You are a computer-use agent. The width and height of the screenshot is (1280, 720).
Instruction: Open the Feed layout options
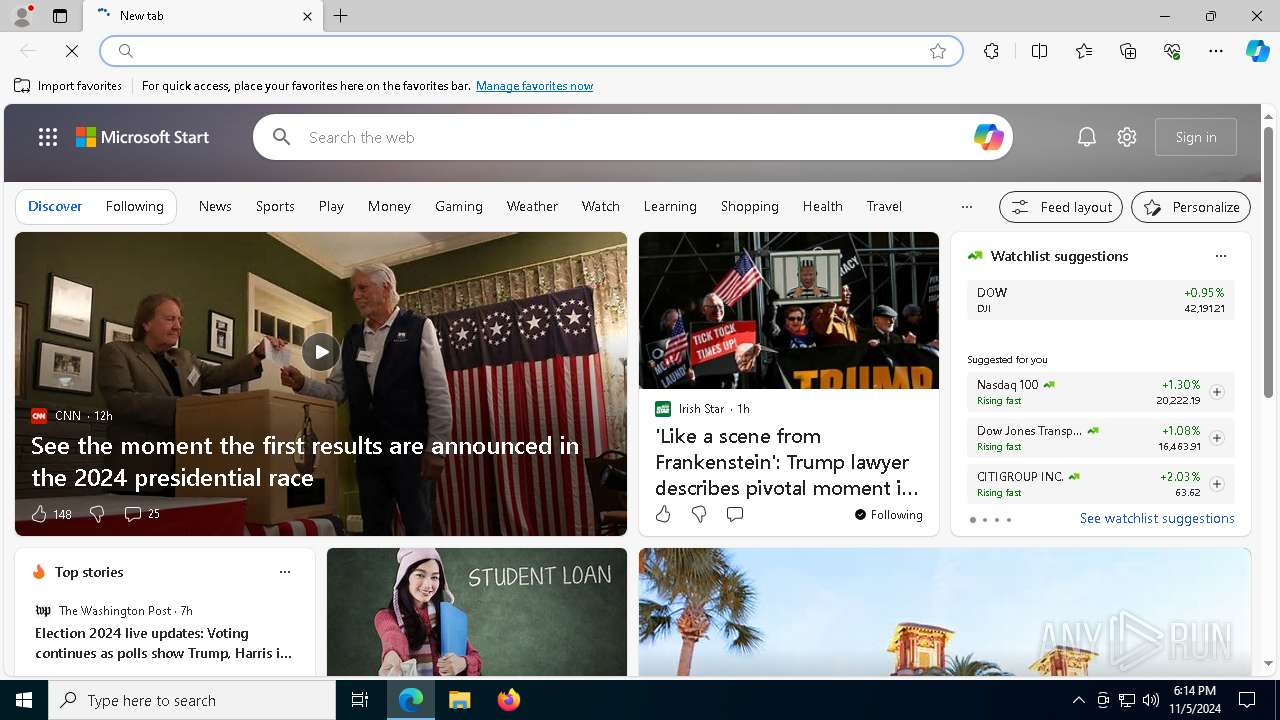[1061, 207]
